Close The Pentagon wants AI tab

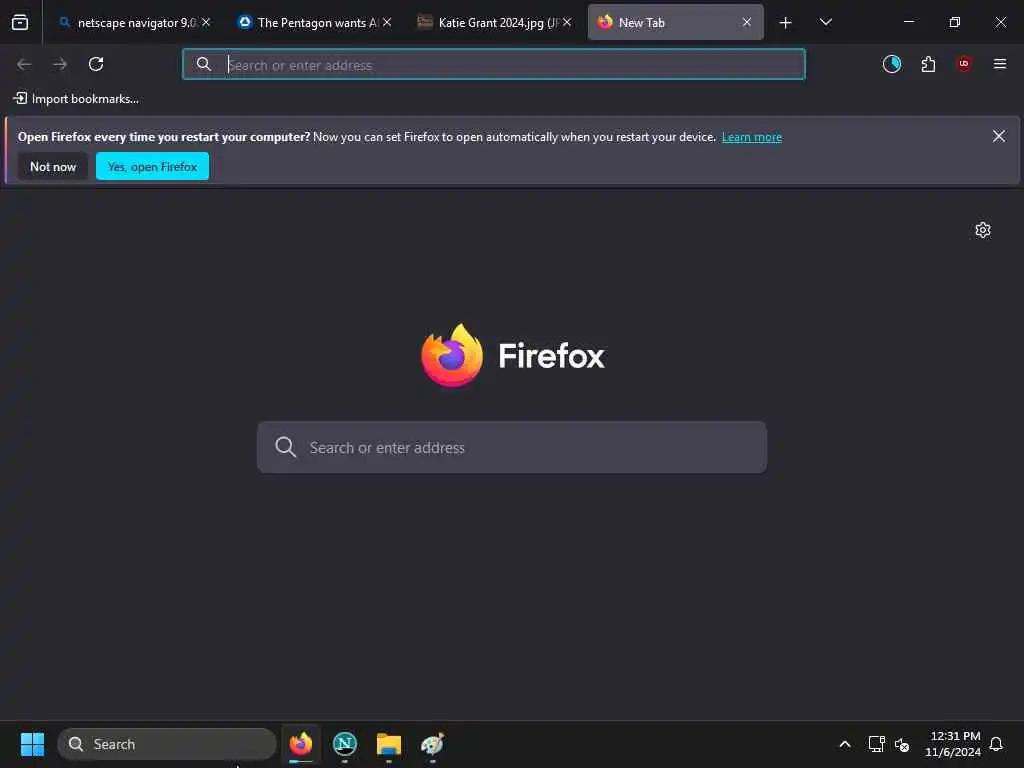(x=387, y=23)
